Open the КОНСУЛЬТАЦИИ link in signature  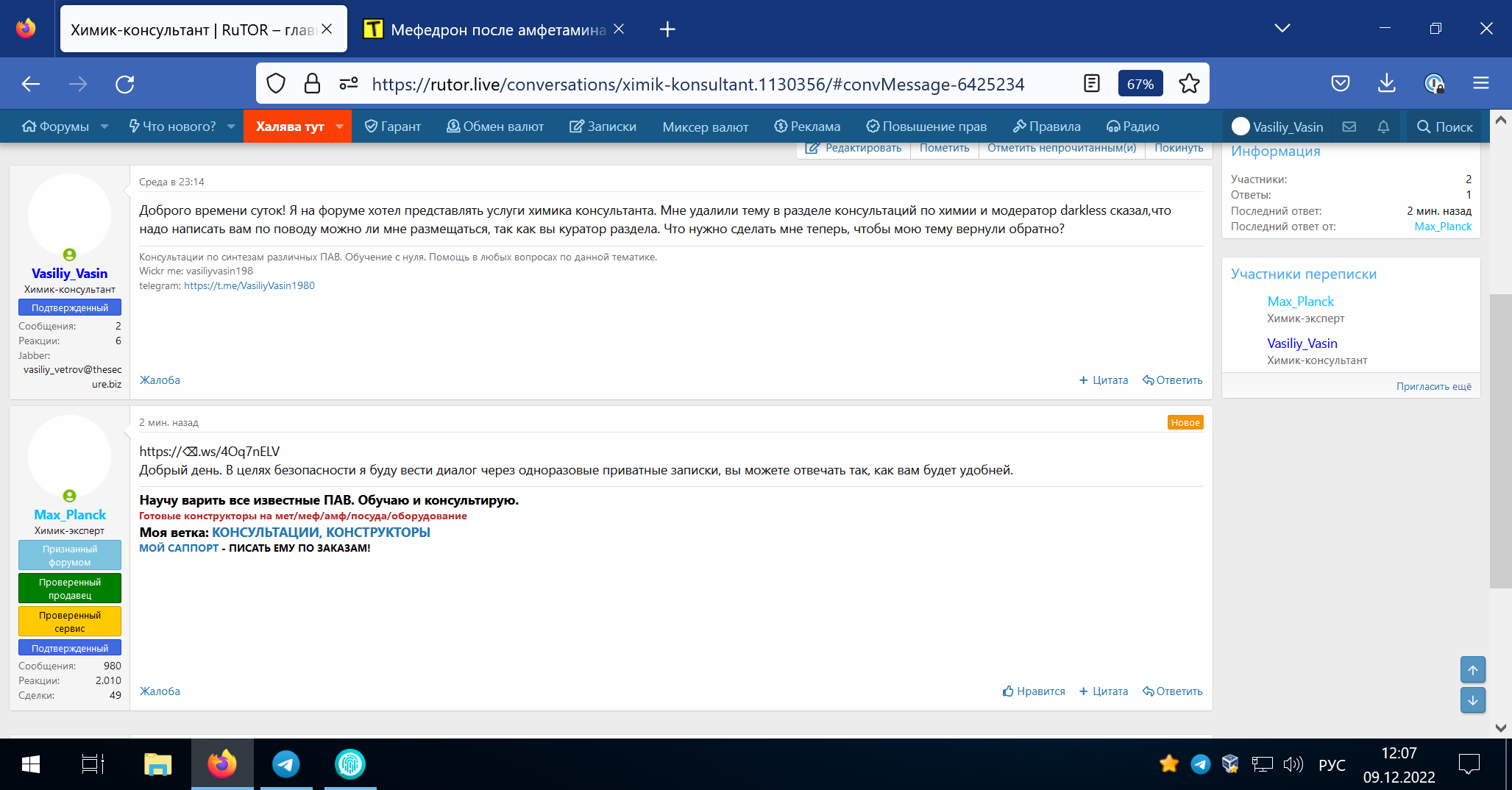click(265, 532)
